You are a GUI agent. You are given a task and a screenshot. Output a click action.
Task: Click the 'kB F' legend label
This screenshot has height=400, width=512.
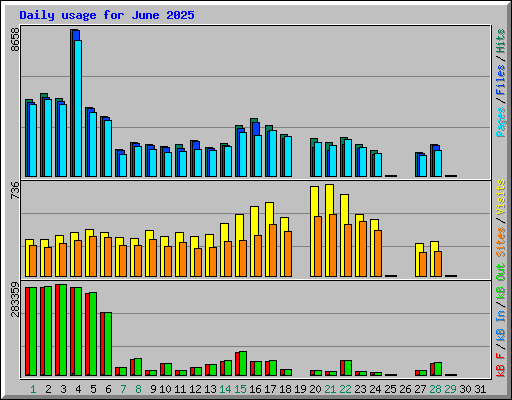[x=500, y=365]
